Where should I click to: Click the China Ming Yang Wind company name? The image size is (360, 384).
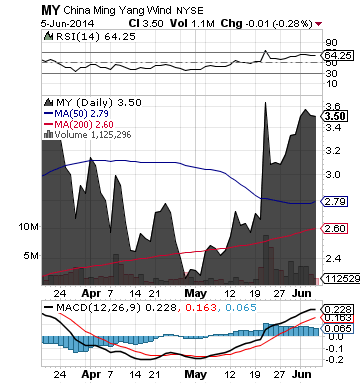(x=117, y=11)
